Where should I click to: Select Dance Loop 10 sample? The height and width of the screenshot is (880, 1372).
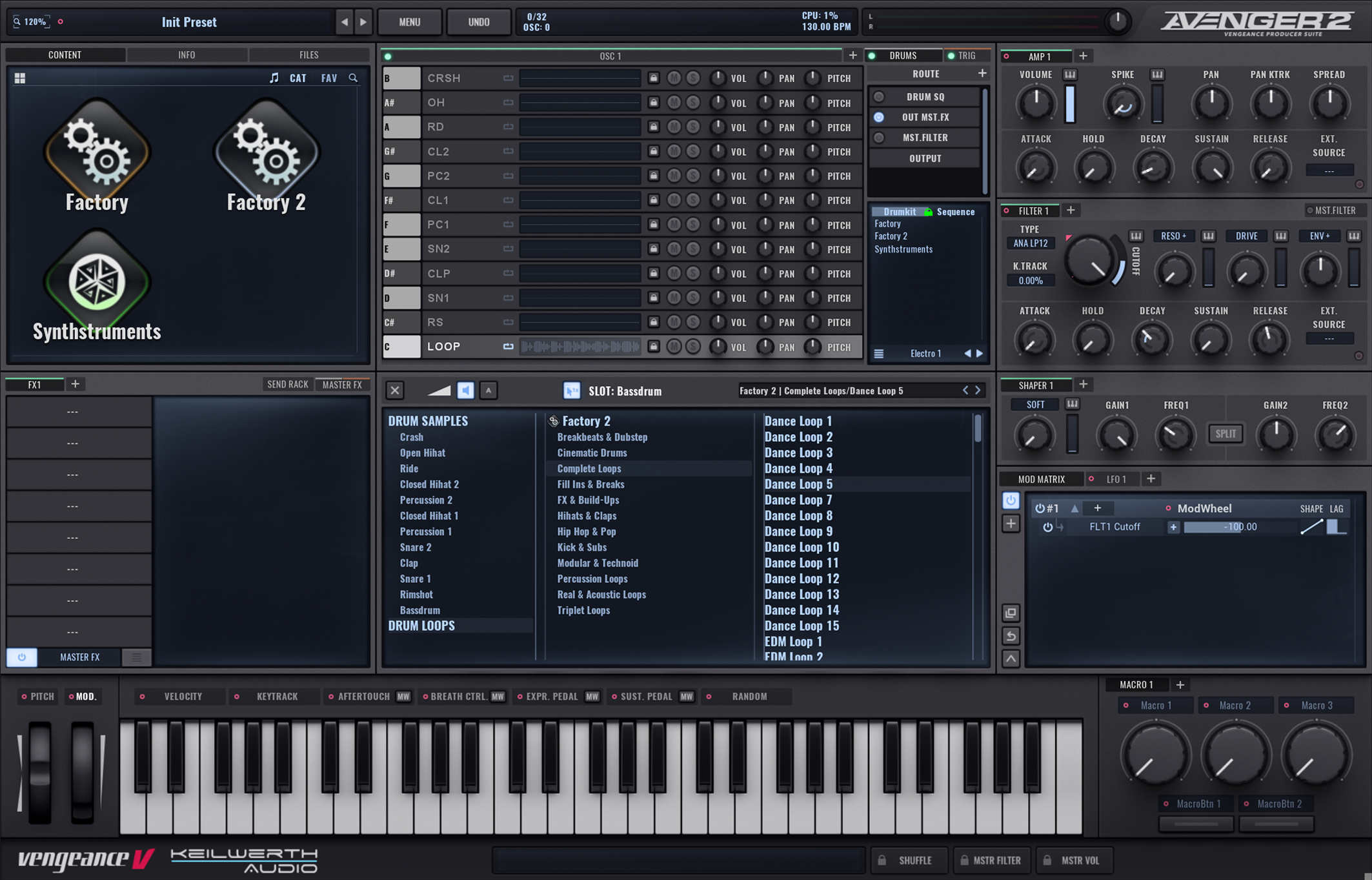point(802,547)
